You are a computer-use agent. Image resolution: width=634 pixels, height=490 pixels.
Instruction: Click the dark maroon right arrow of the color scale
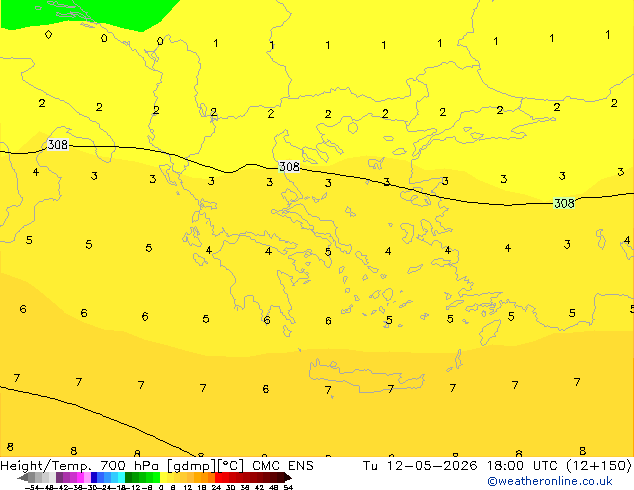click(288, 478)
